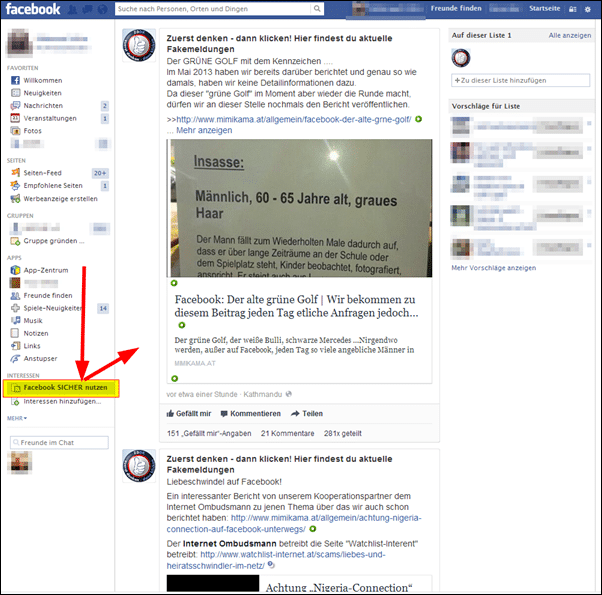
Task: Click the Musik sidebar icon
Action: click(15, 321)
